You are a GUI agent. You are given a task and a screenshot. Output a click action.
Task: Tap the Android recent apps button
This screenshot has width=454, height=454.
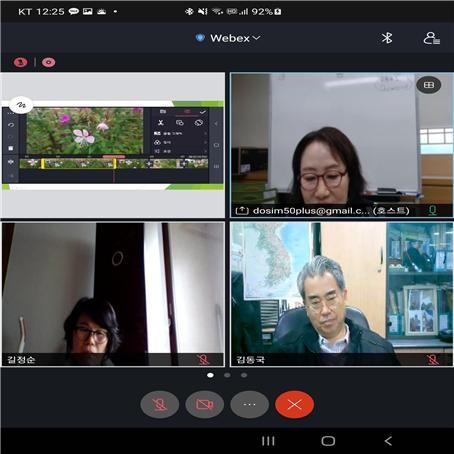point(268,441)
